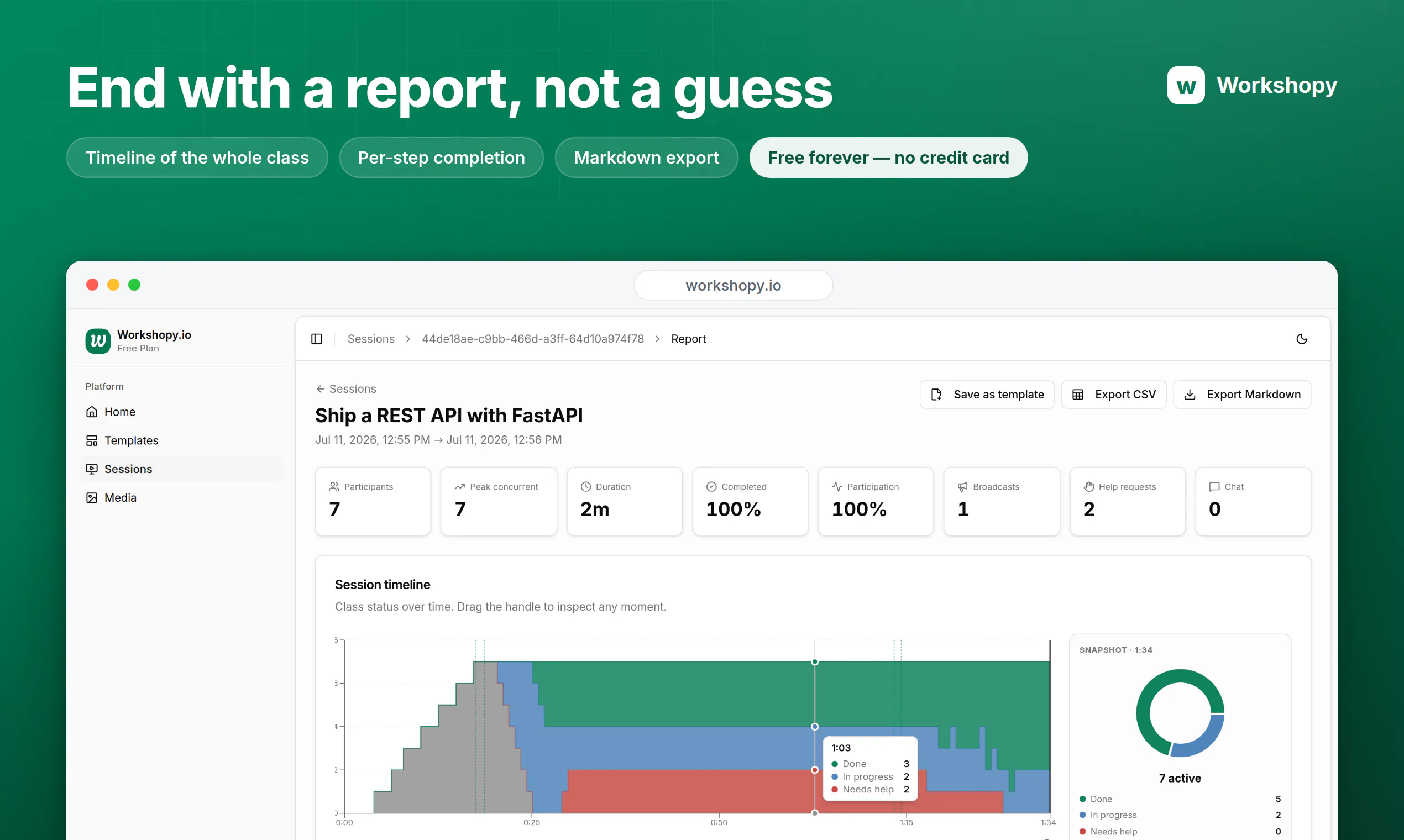Go to Sessions breadcrumb
The image size is (1404, 840).
(371, 339)
